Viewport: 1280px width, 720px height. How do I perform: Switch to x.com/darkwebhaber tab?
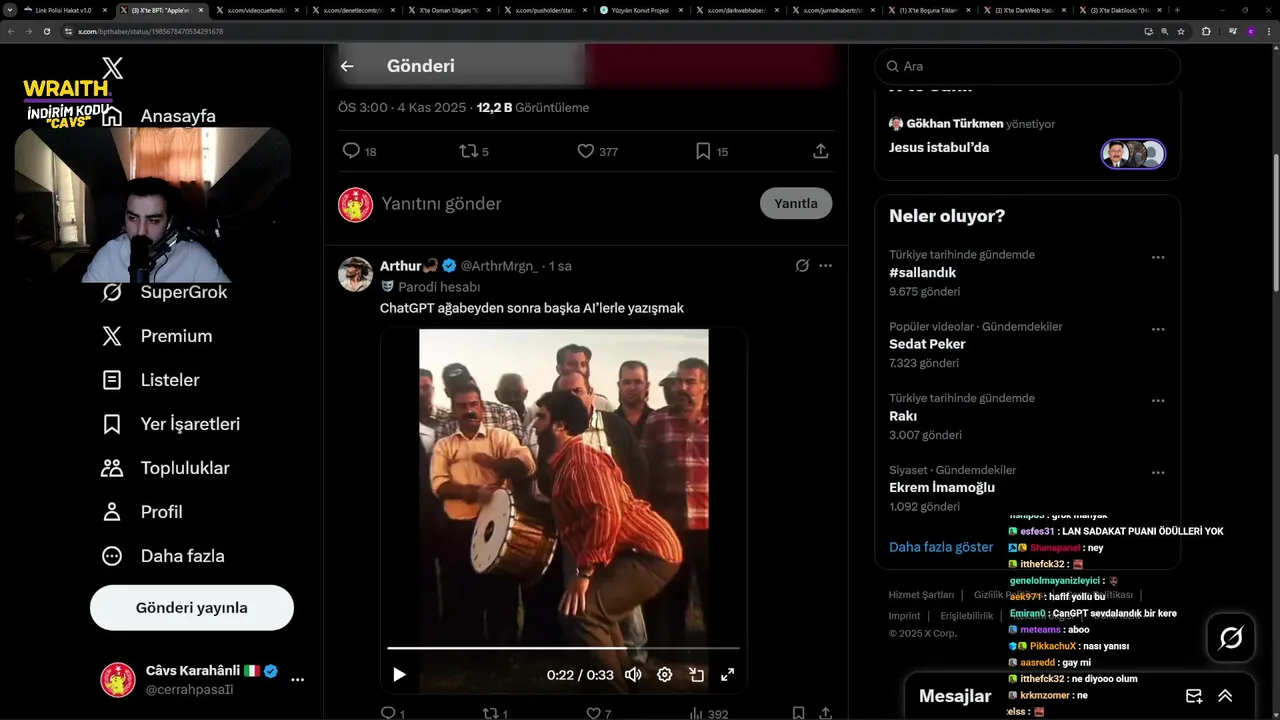click(x=737, y=10)
